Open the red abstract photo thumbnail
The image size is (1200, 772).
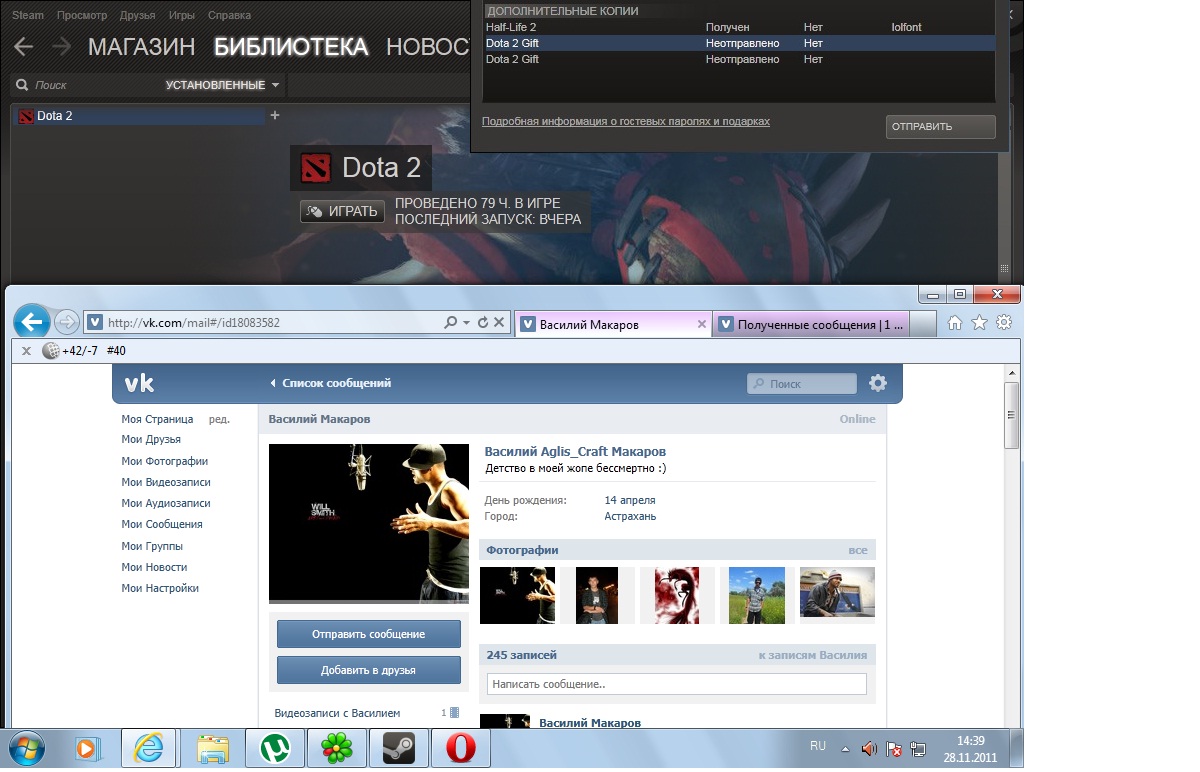point(678,595)
